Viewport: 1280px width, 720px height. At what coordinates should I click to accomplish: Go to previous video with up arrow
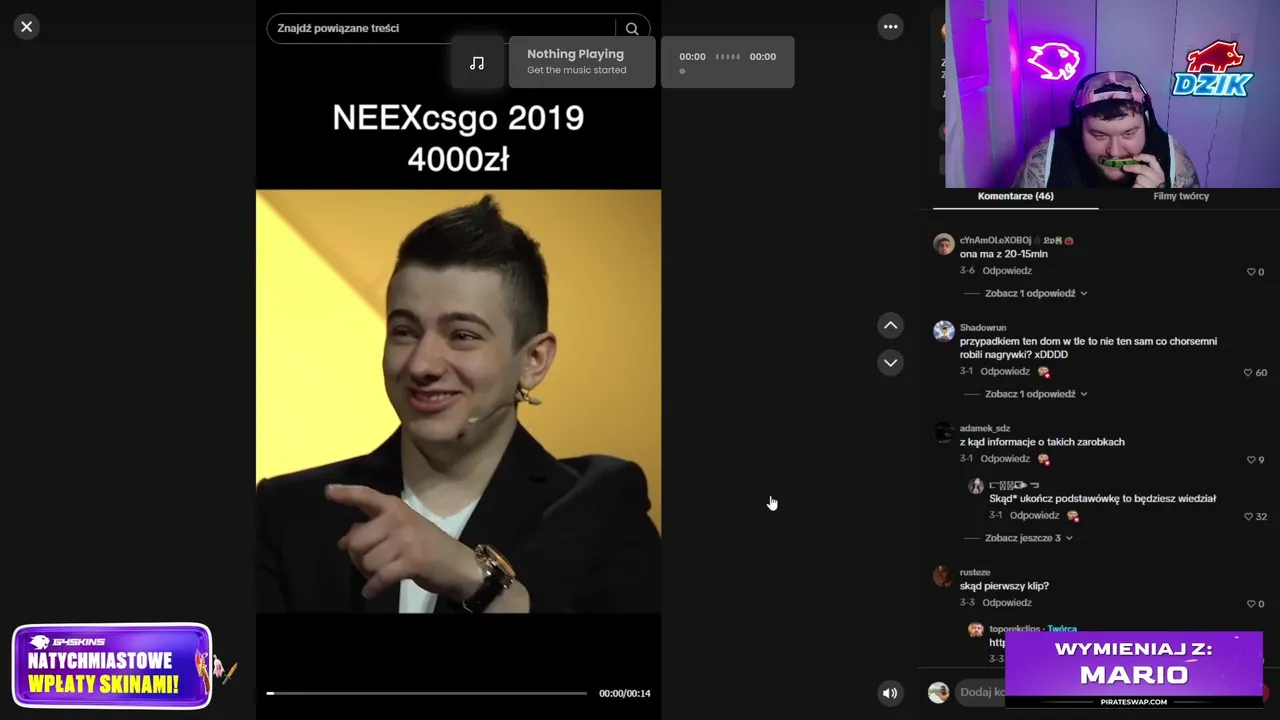[890, 325]
